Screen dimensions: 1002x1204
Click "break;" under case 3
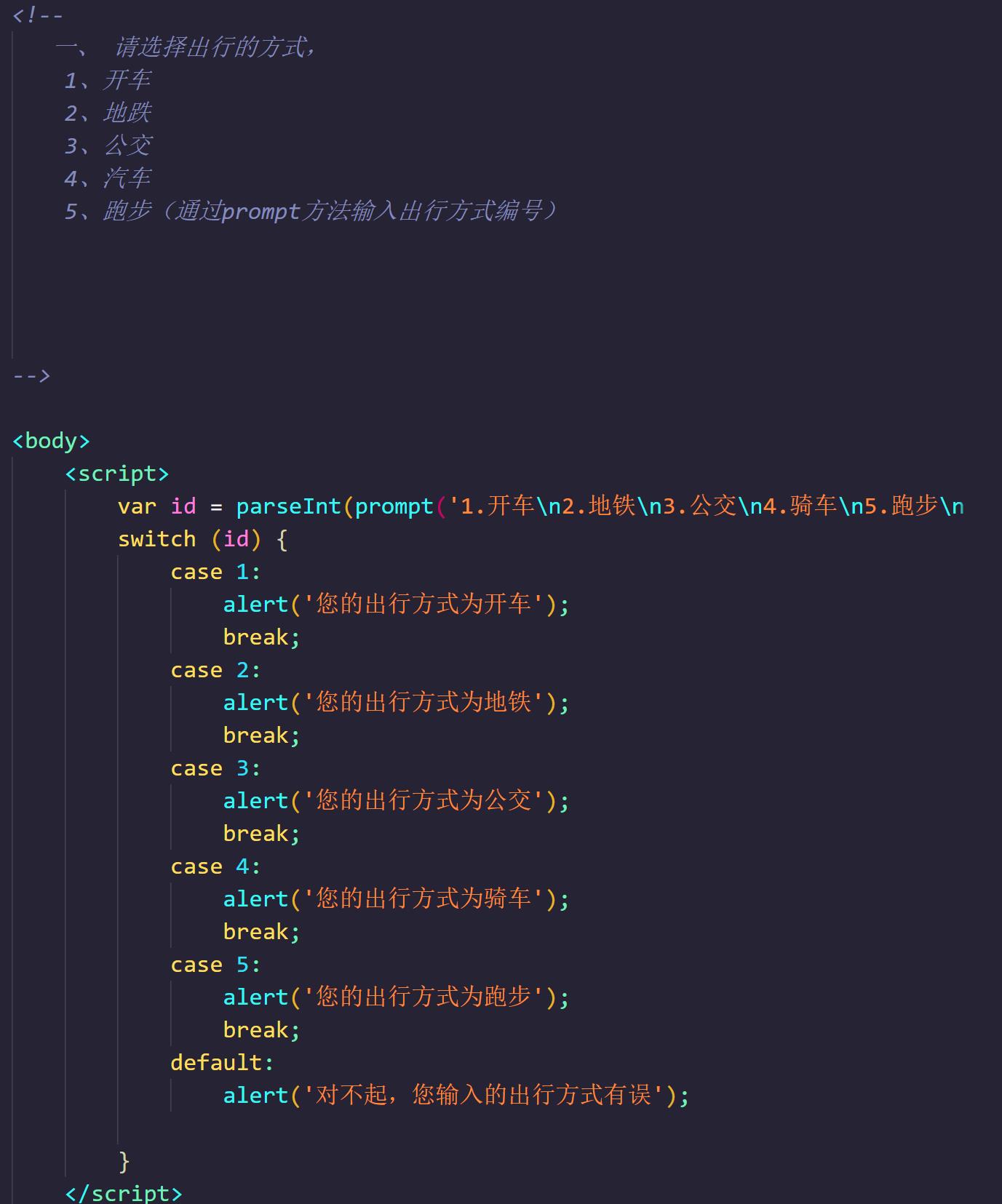pos(262,834)
